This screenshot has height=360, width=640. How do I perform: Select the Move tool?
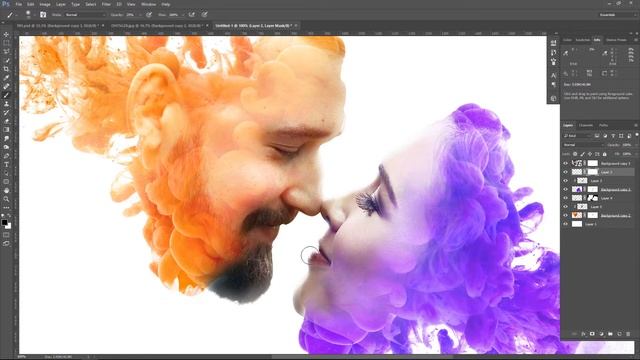coord(6,35)
